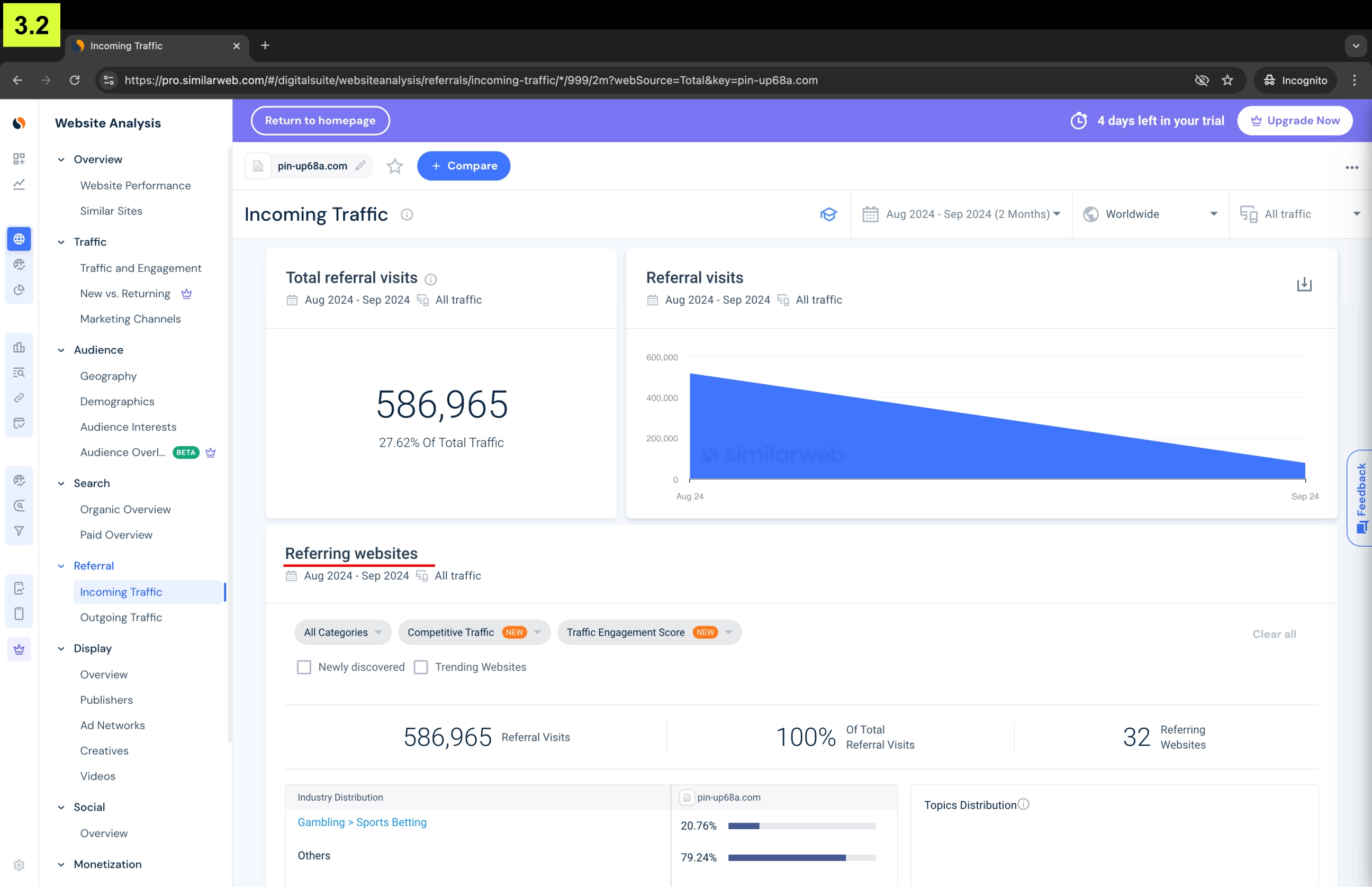Collapse the Audience section in the sidebar
Image resolution: width=1372 pixels, height=887 pixels.
(61, 350)
